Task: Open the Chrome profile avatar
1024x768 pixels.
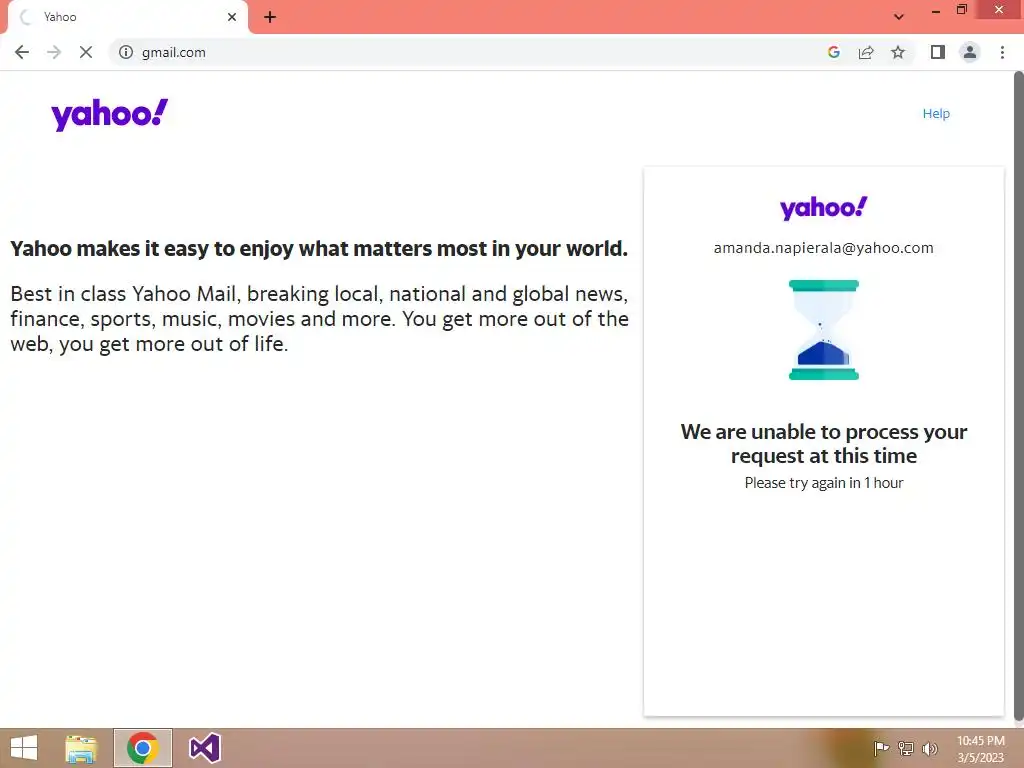Action: coord(970,52)
